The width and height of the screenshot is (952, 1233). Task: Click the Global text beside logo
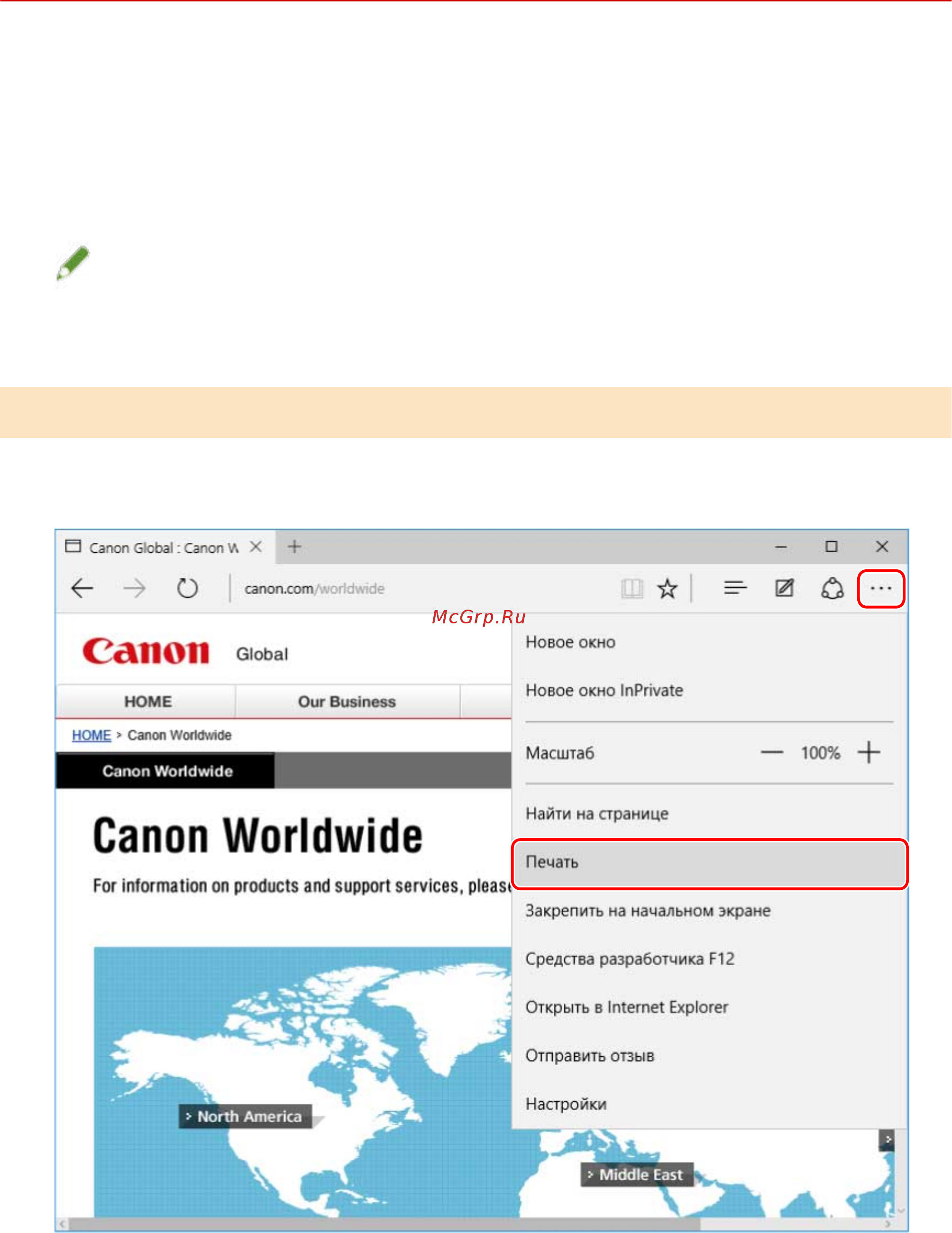click(262, 654)
